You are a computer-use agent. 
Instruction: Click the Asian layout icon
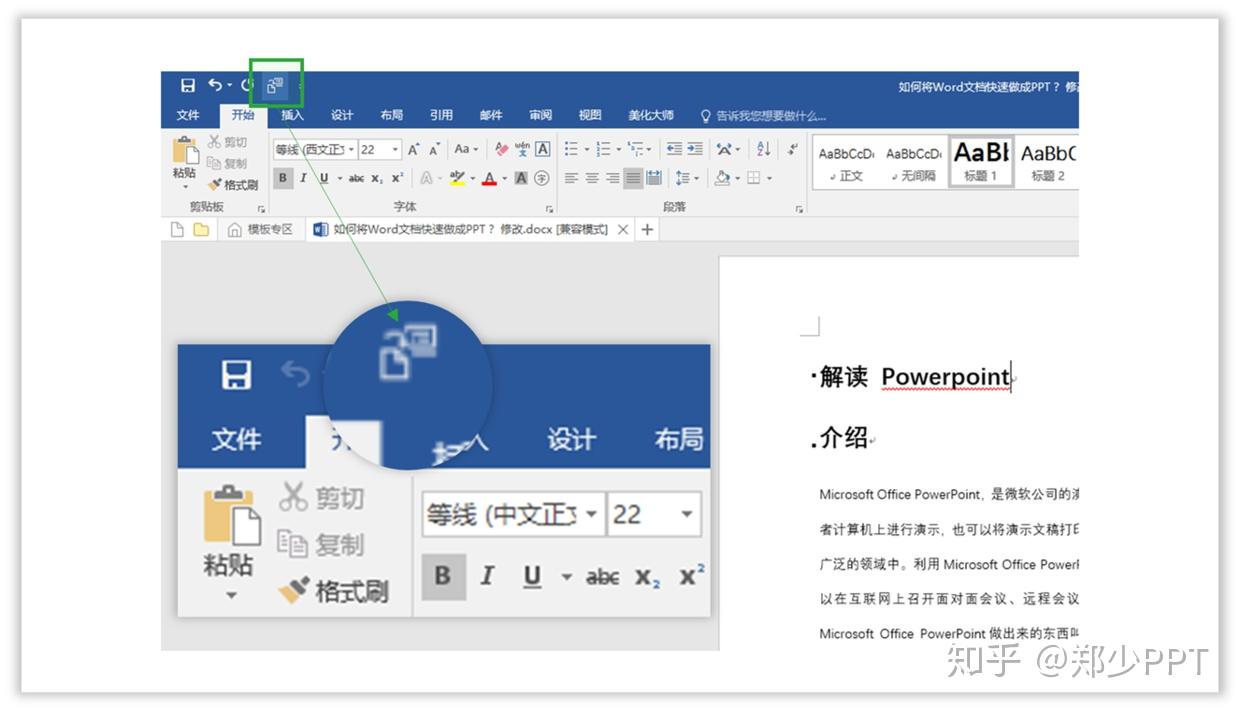[x=725, y=149]
